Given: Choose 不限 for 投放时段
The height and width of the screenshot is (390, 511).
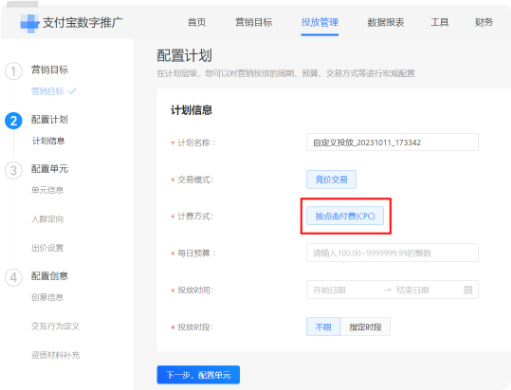Looking at the screenshot, I should click(323, 327).
